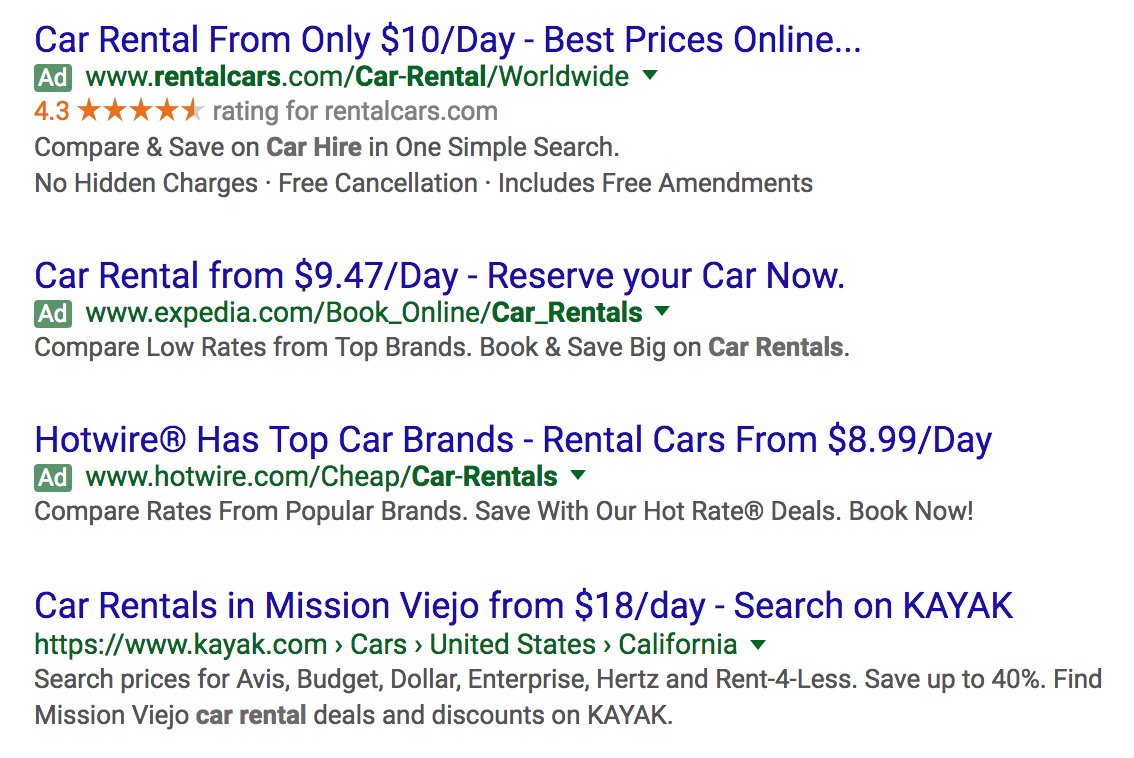1134x758 pixels.
Task: Click the kayak.com Cars California breadcrumb URL
Action: click(385, 643)
